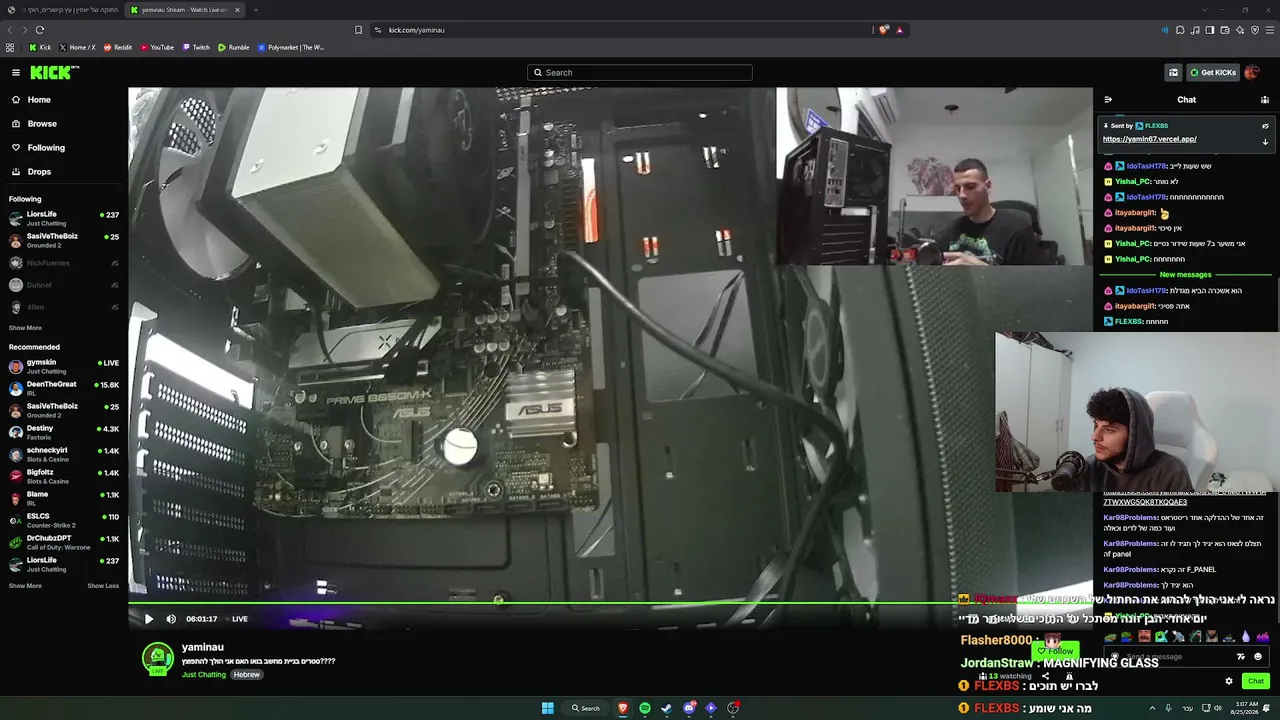Image resolution: width=1280 pixels, height=720 pixels.
Task: Open Spotify from the taskbar
Action: [645, 708]
